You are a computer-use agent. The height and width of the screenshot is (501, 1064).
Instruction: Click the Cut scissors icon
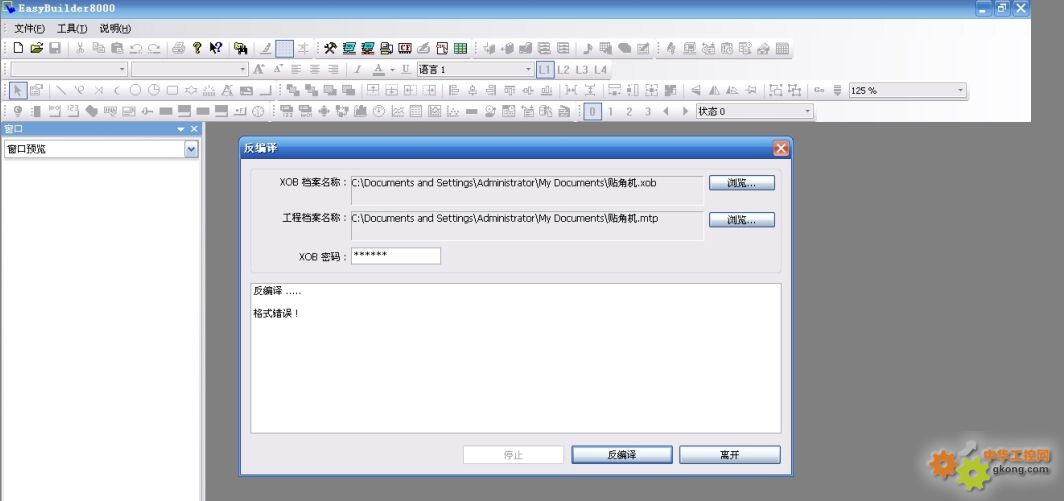point(80,48)
